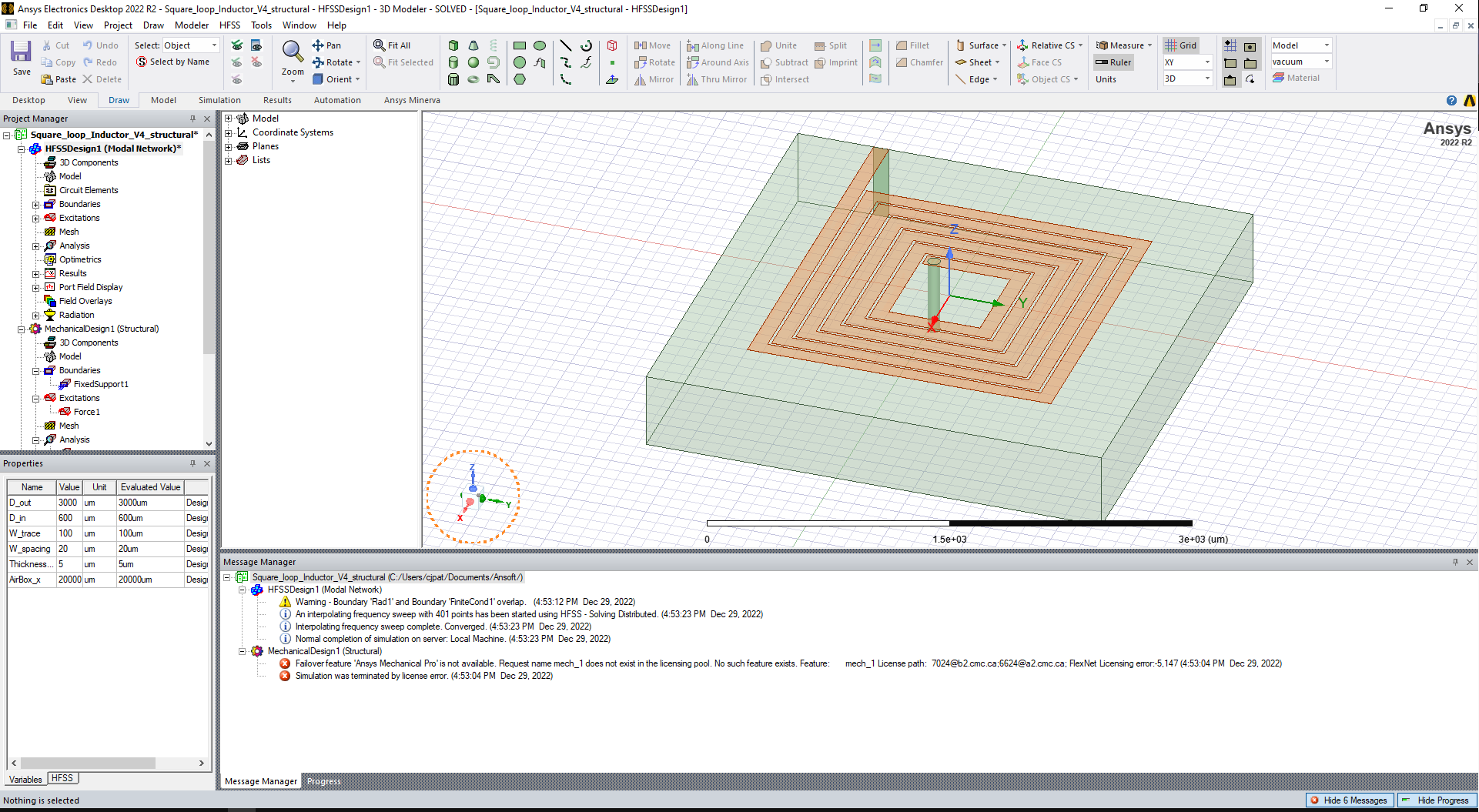The height and width of the screenshot is (812, 1479).
Task: Choose the Draw ellipse tool
Action: tap(540, 45)
